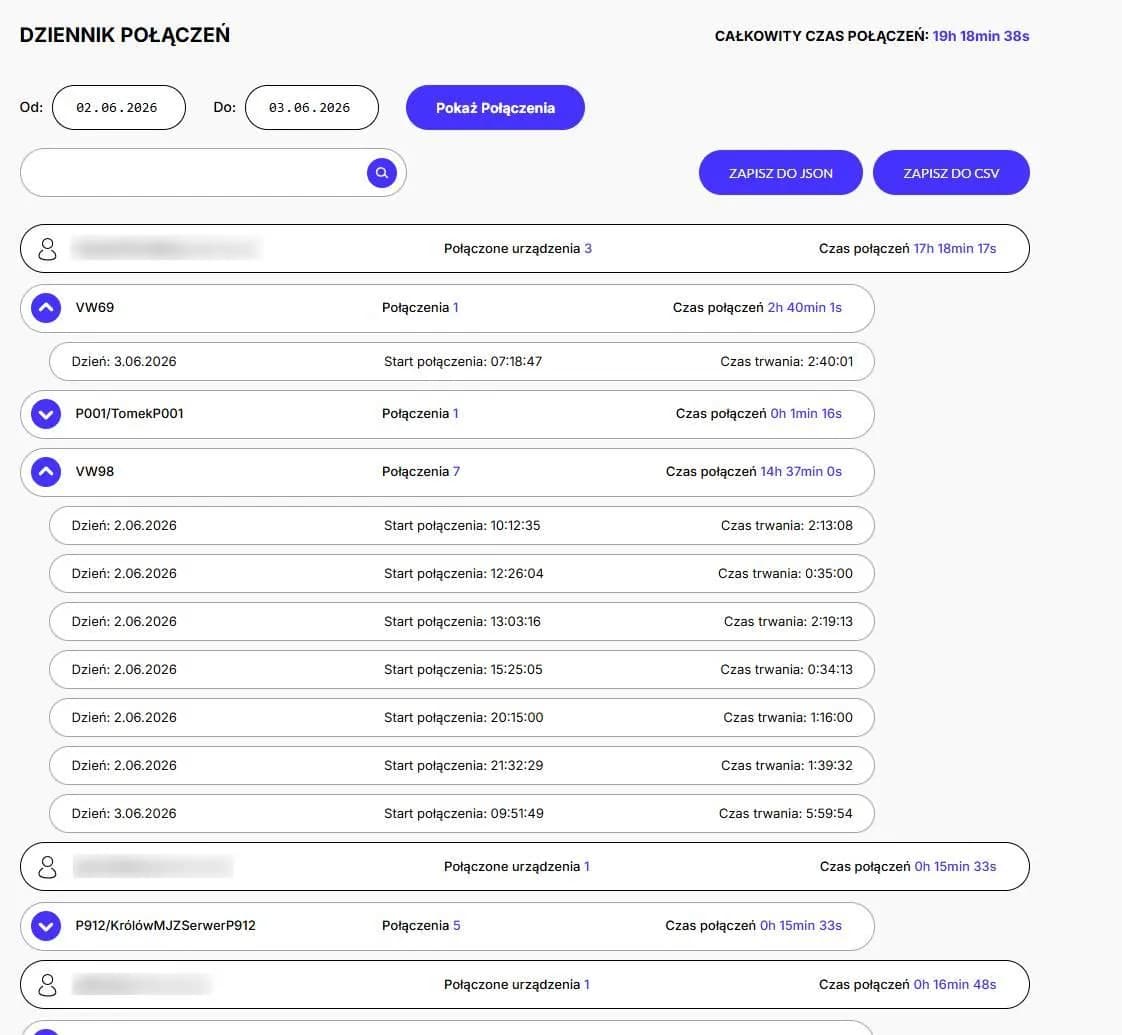Click the search magnifier icon button
Image resolution: width=1122 pixels, height=1035 pixels.
pos(382,172)
